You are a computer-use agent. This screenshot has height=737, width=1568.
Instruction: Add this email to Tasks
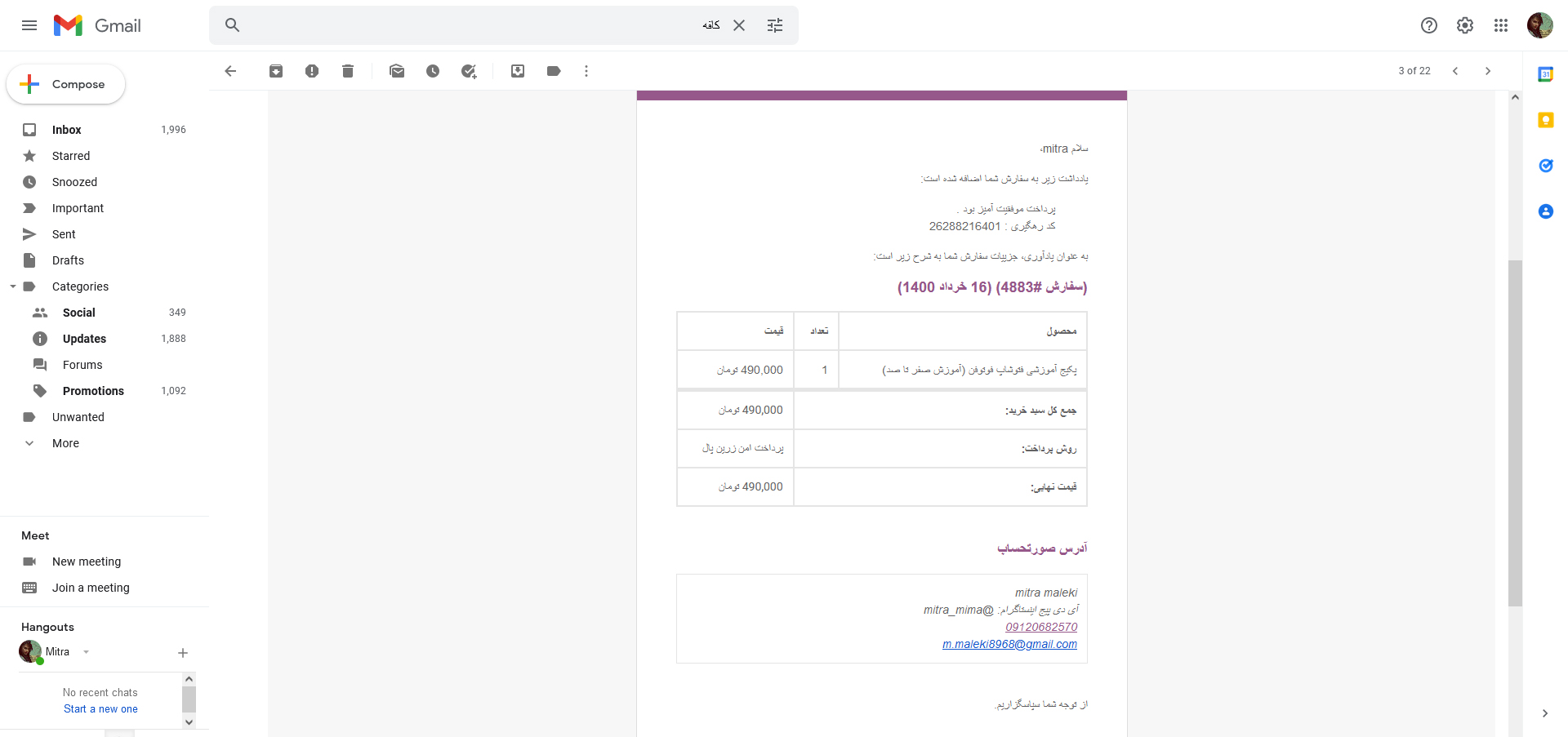tap(469, 71)
